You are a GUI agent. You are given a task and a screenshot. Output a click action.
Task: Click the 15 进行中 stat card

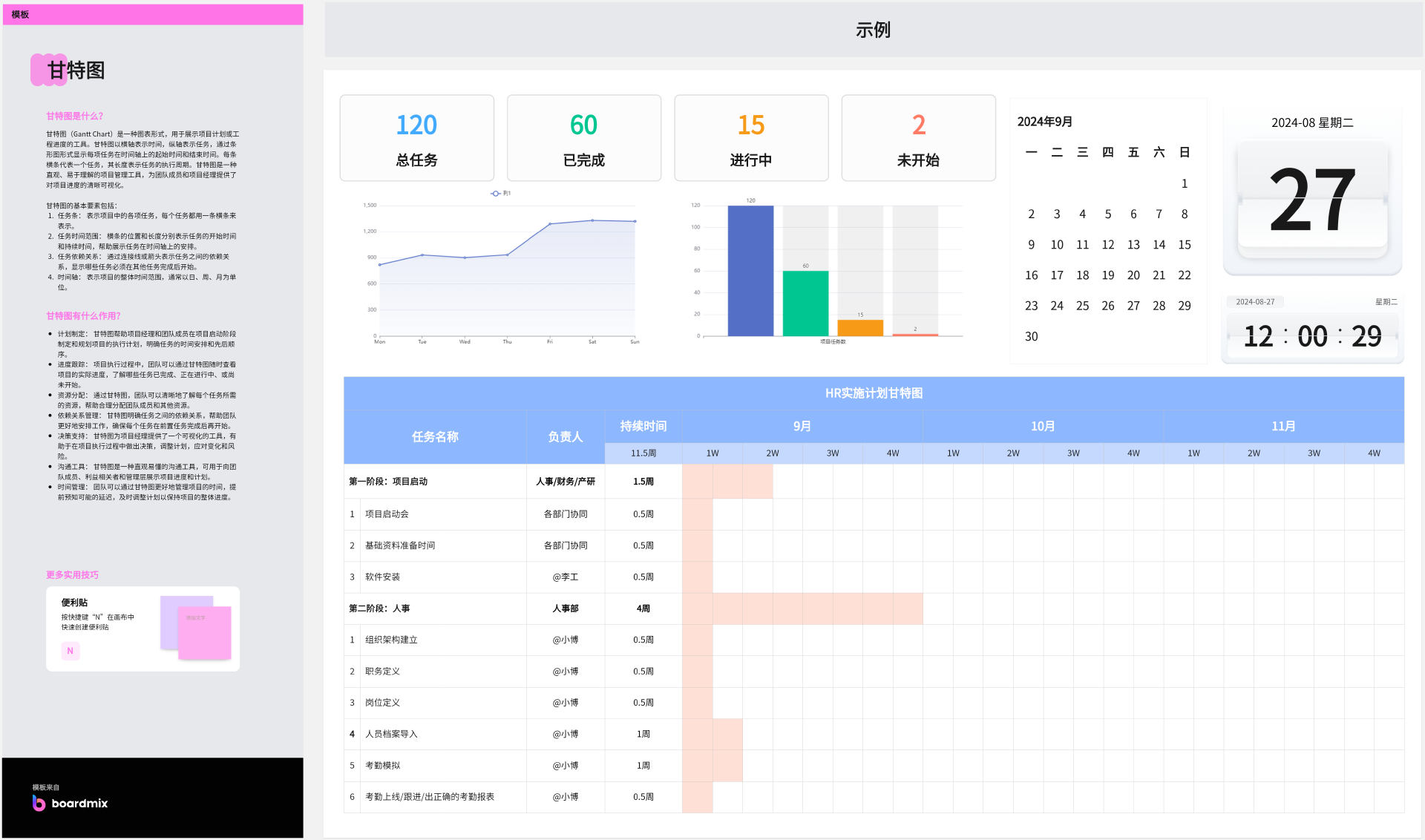pyautogui.click(x=750, y=138)
